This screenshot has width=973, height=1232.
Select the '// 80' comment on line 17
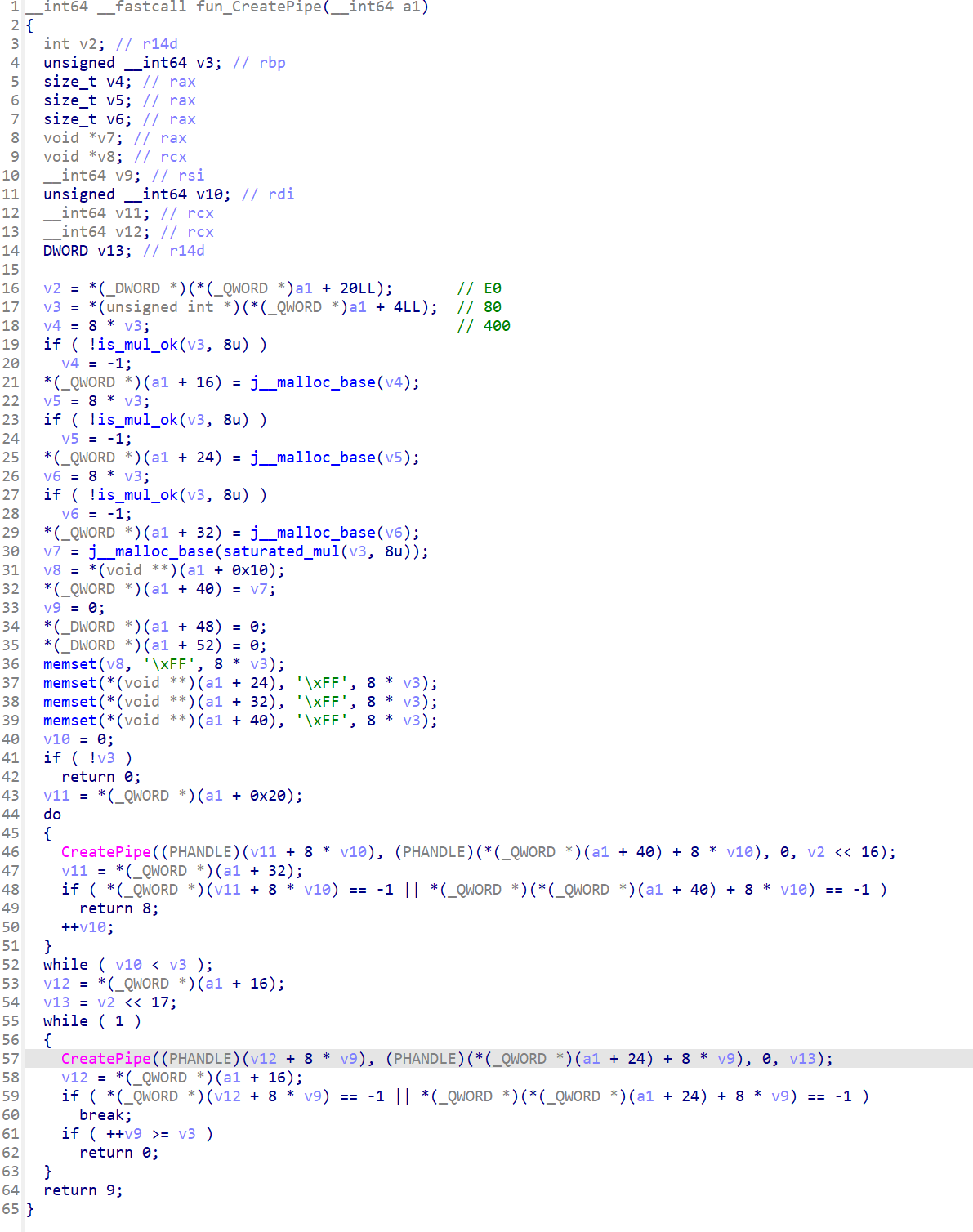coord(480,307)
